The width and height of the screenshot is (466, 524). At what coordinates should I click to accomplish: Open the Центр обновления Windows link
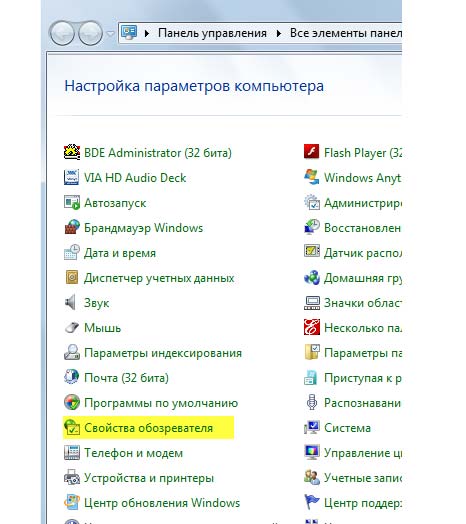[x=162, y=503]
